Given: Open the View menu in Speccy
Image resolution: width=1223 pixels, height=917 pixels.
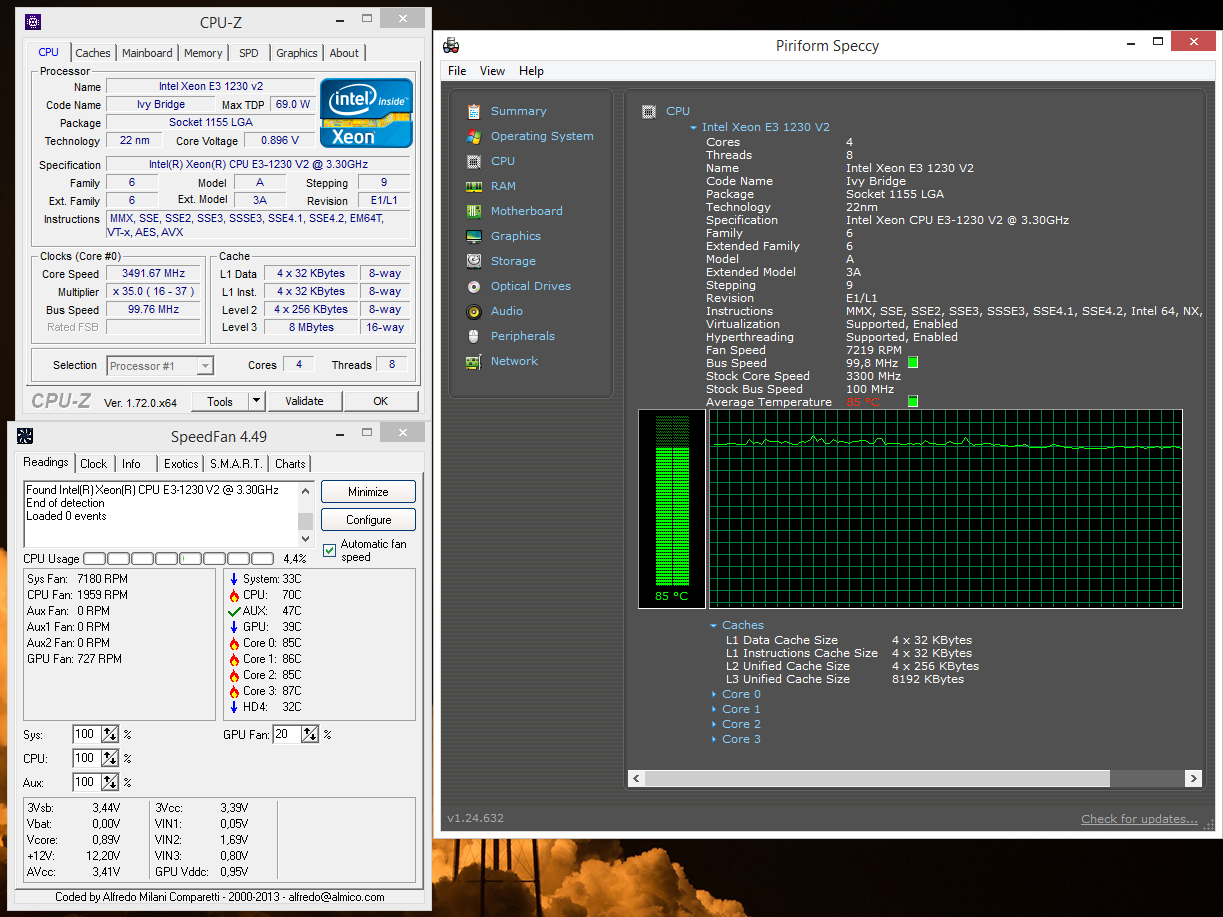Looking at the screenshot, I should pos(492,71).
